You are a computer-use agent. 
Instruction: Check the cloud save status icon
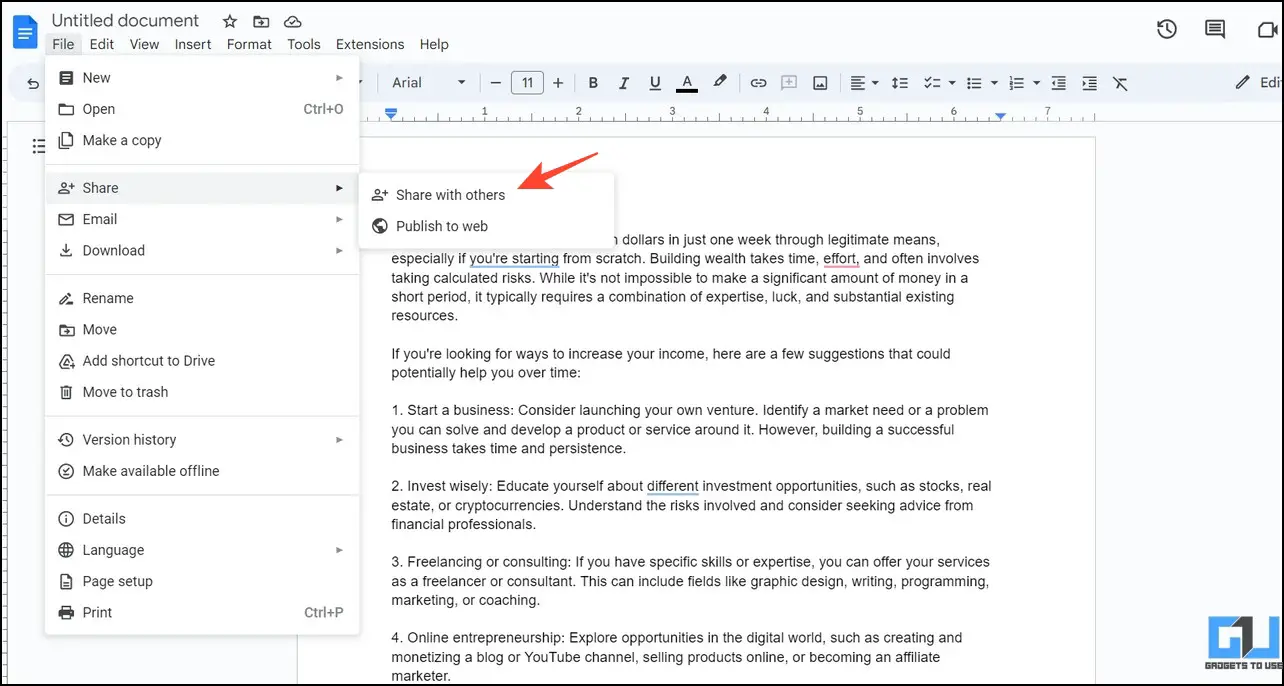(x=292, y=21)
